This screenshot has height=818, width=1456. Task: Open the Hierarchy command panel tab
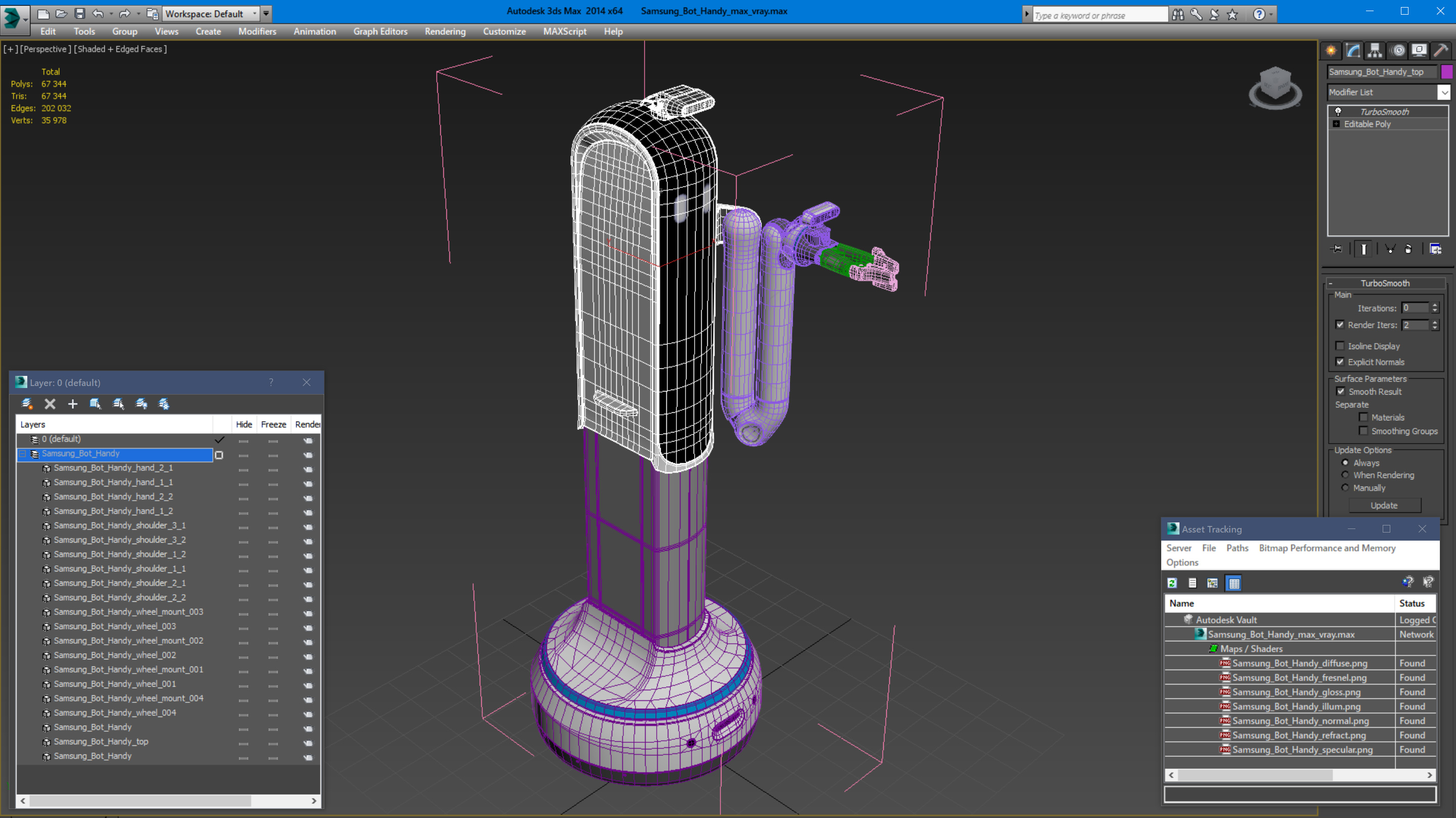pyautogui.click(x=1375, y=51)
